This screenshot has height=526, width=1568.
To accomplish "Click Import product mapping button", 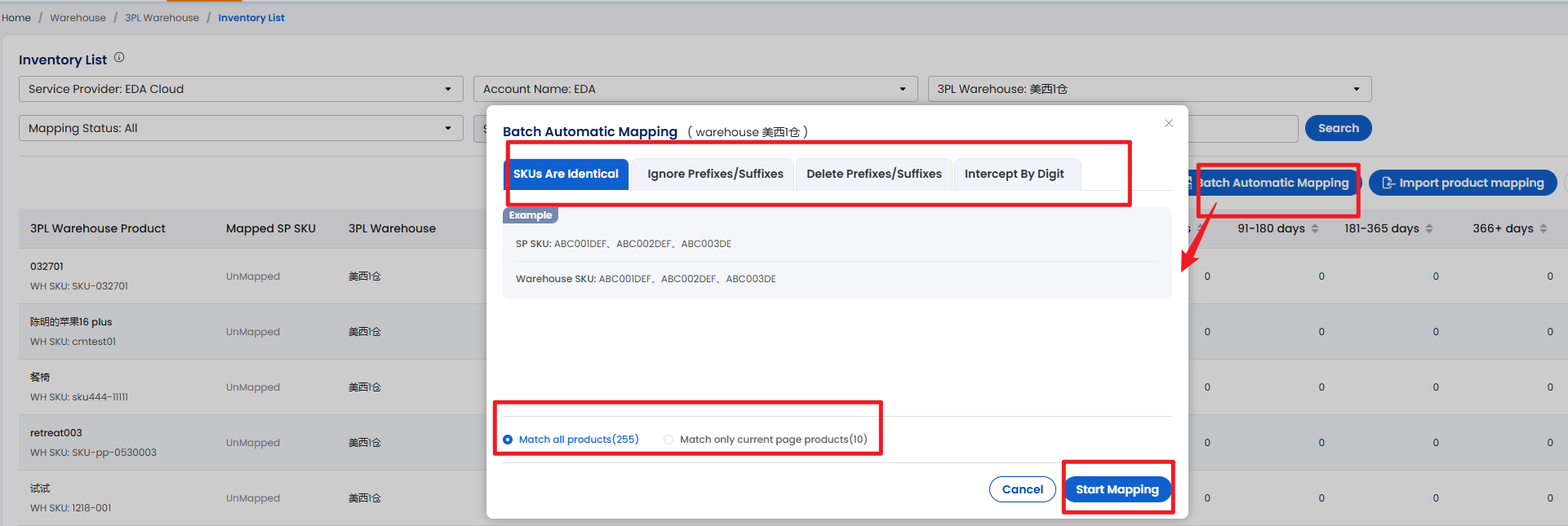I will tap(1463, 183).
